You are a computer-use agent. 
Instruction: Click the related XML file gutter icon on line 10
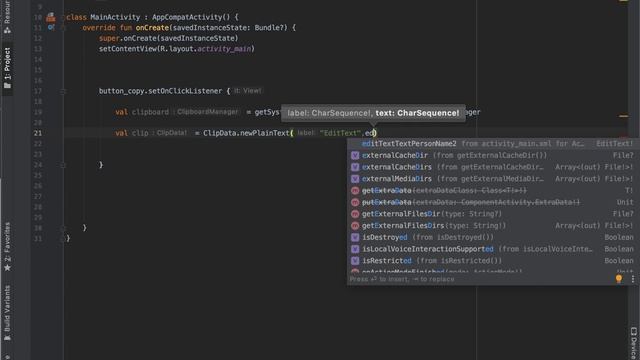point(51,17)
